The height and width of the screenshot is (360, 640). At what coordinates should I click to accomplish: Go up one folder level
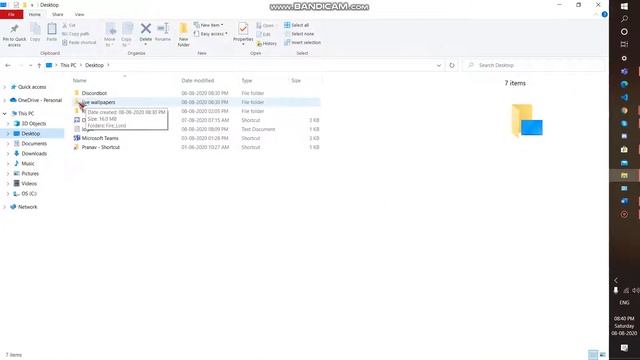(x=39, y=65)
